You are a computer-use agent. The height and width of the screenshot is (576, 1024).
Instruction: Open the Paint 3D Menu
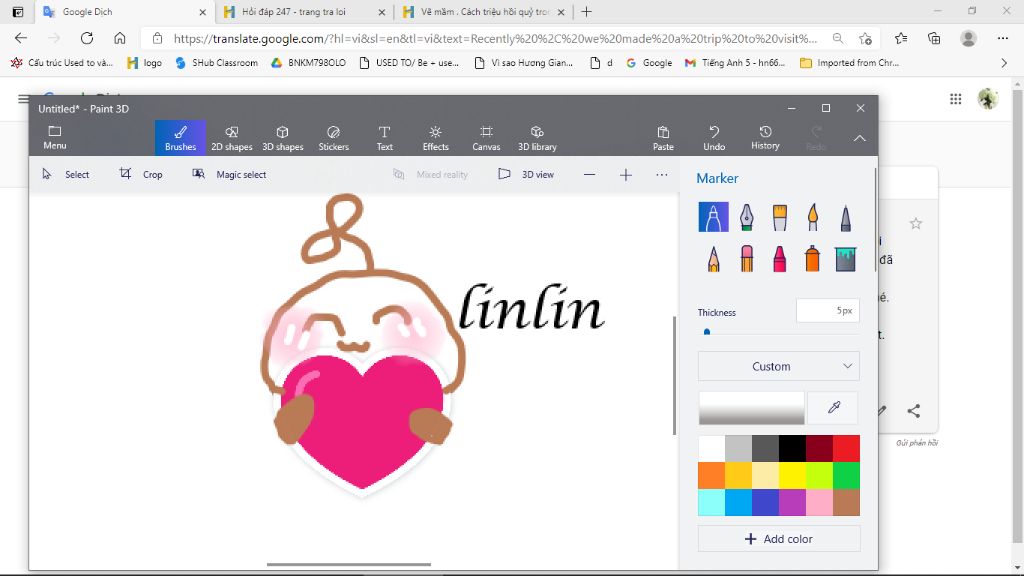[x=55, y=138]
